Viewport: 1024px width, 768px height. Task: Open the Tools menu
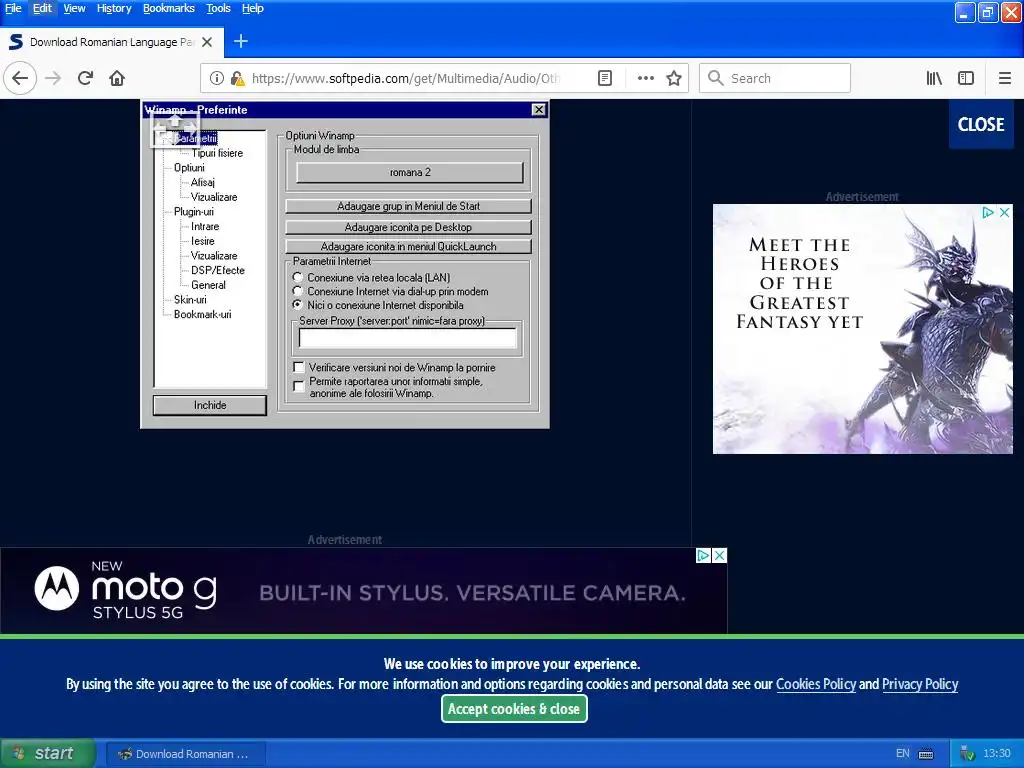(x=218, y=8)
